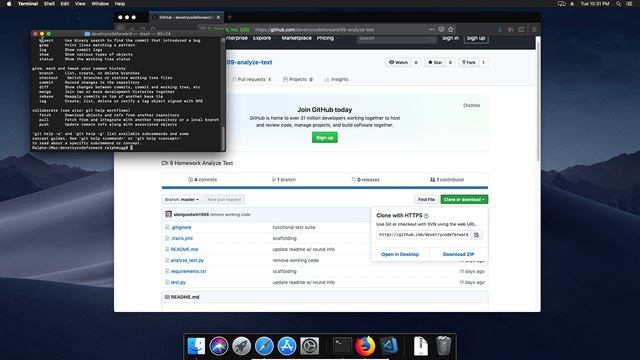Viewport: 640px width, 360px height.
Task: Open the Trash in the Dock
Action: pos(444,346)
